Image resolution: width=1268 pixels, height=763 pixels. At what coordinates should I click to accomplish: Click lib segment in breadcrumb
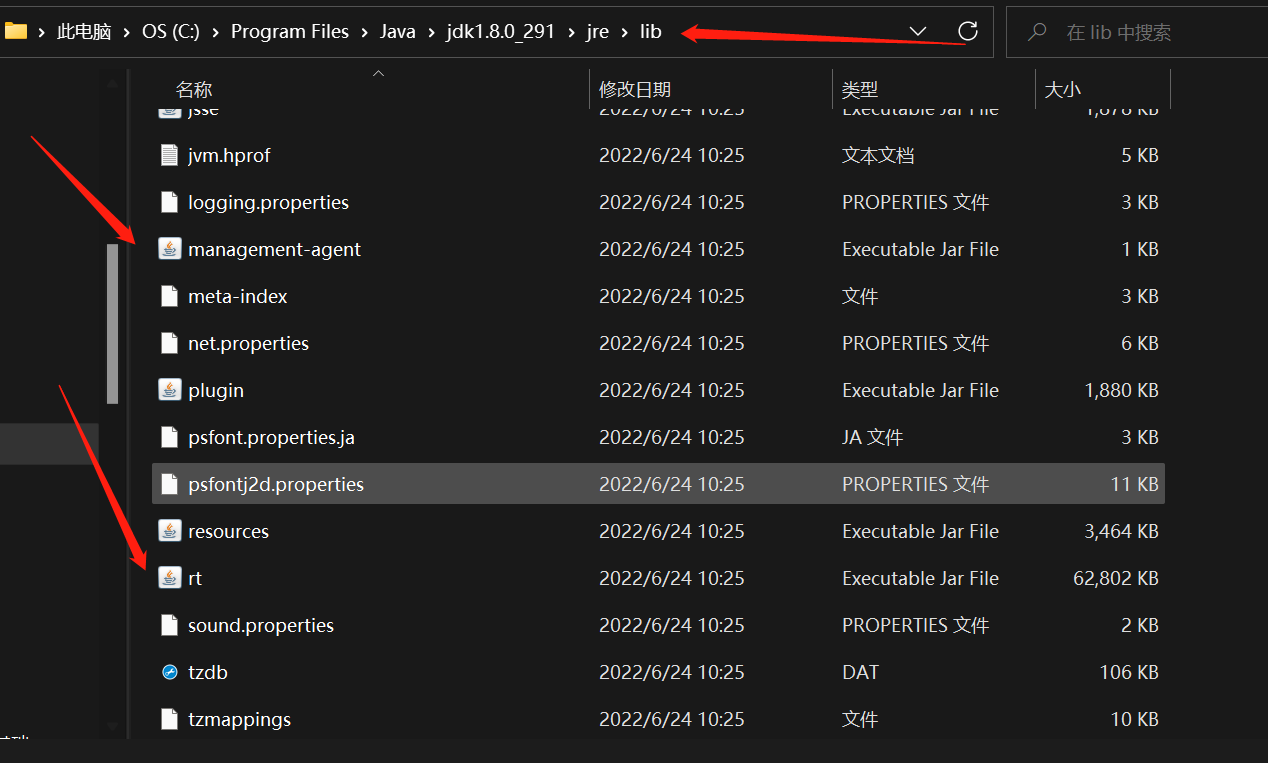[650, 32]
